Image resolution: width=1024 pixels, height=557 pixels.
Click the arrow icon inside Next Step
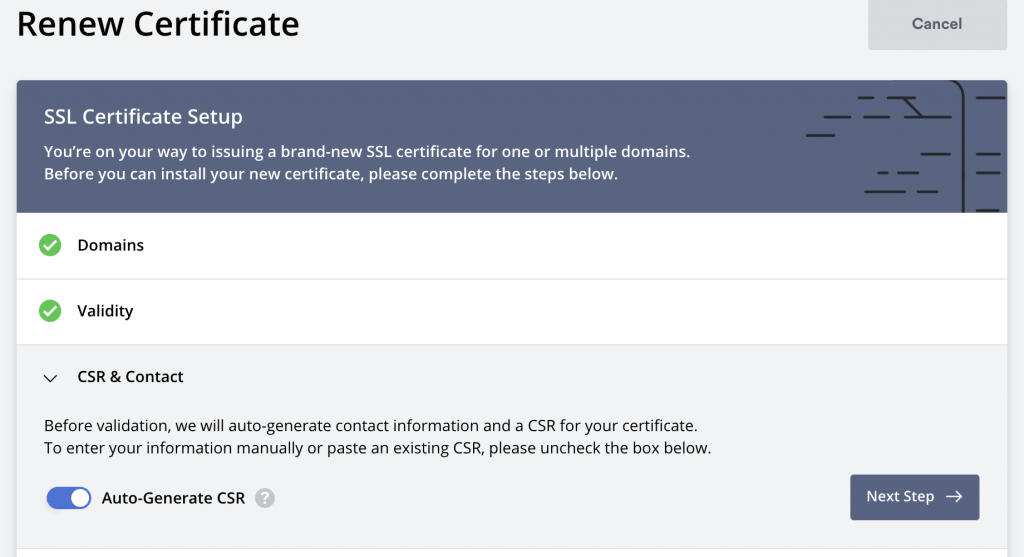(x=954, y=497)
